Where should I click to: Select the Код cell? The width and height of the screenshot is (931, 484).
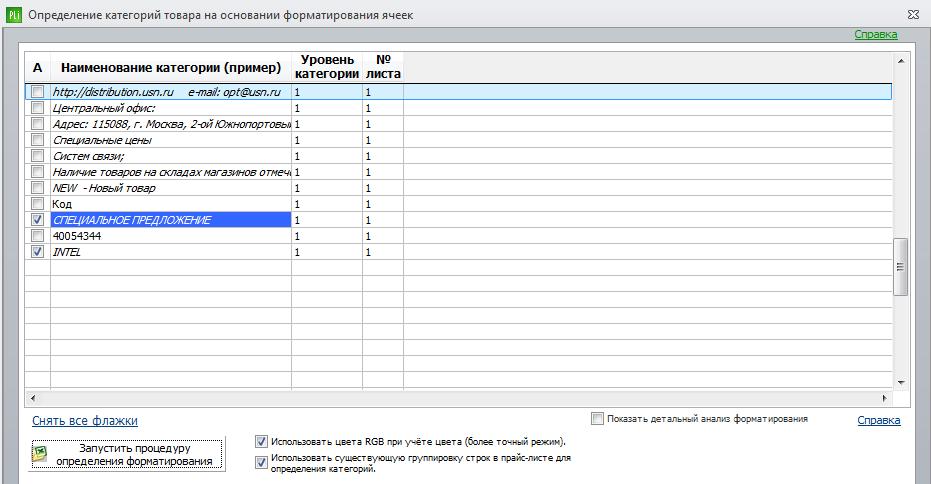(171, 204)
